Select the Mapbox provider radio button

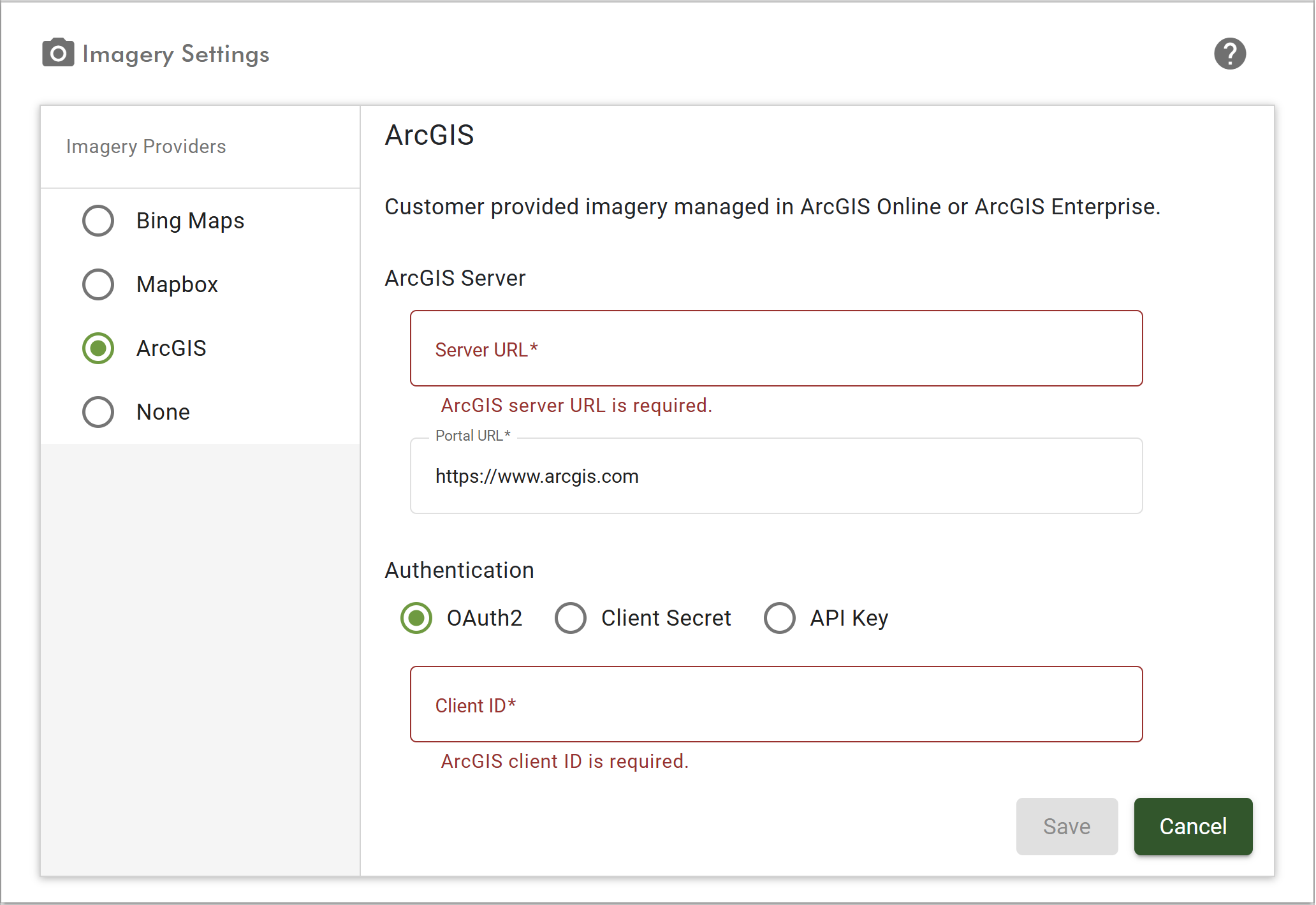pyautogui.click(x=98, y=284)
